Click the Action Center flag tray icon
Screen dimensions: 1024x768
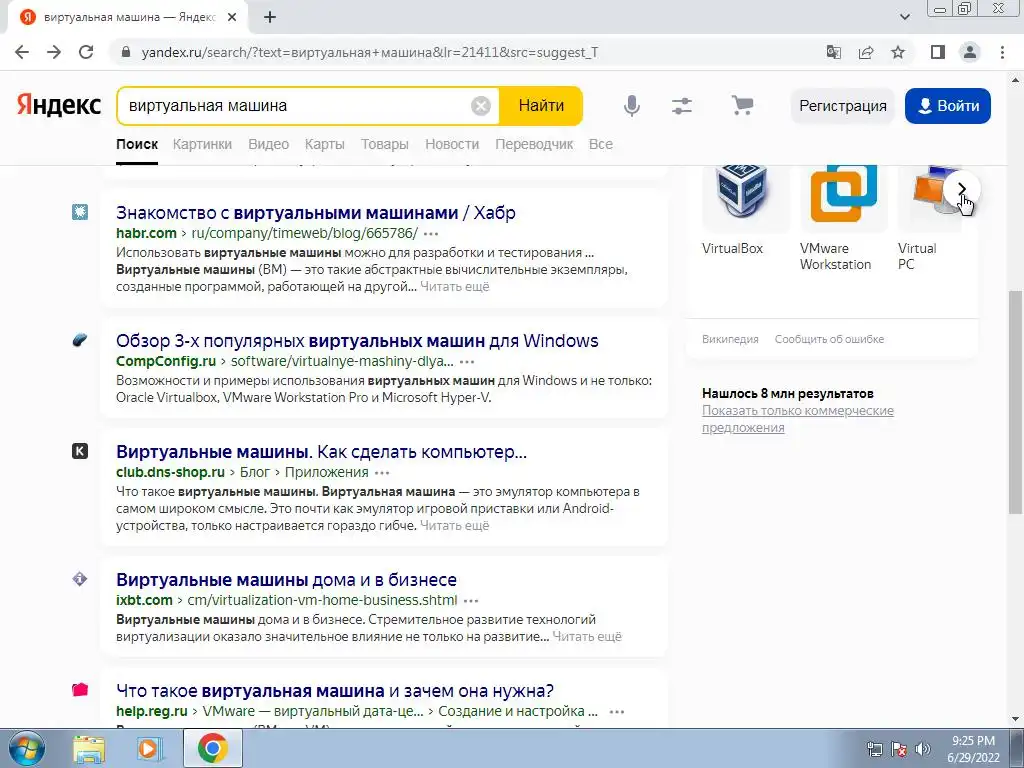[x=899, y=749]
